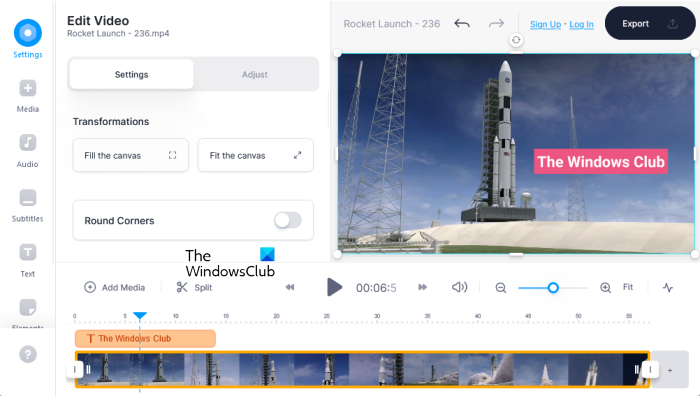
Task: Toggle the Round Corners switch
Action: 288,220
